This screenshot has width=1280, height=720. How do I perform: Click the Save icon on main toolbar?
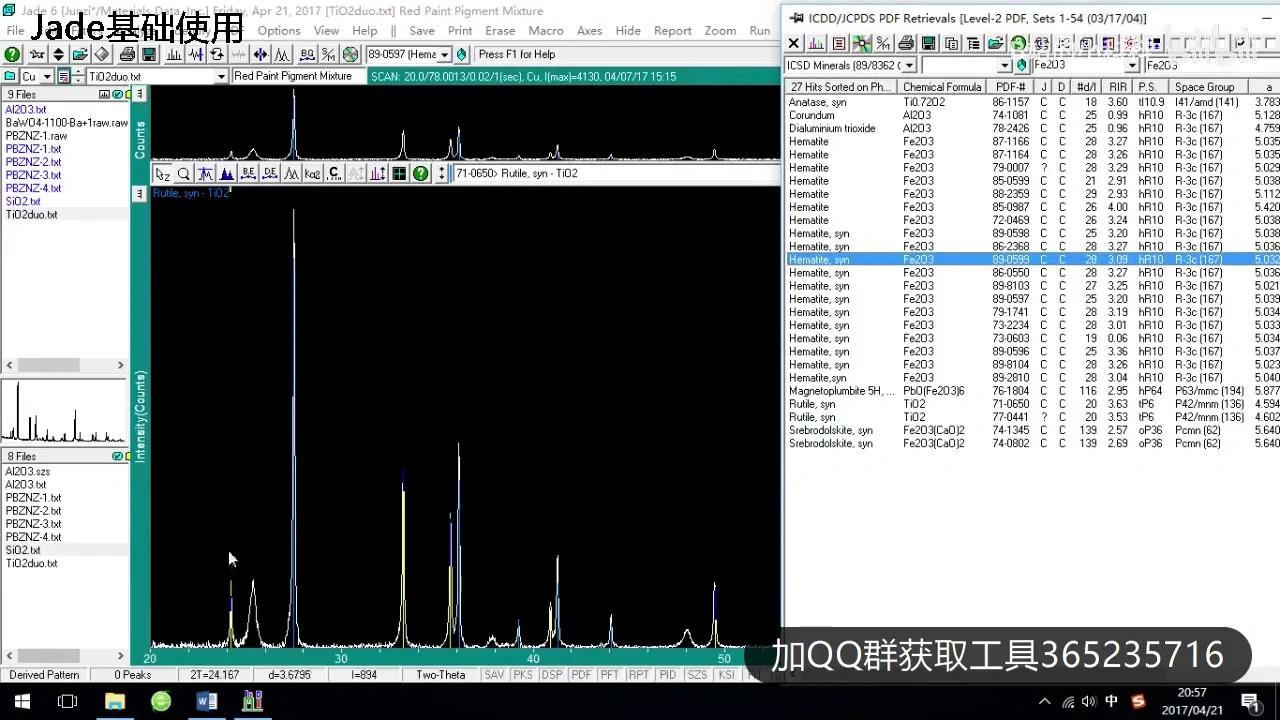click(x=150, y=53)
